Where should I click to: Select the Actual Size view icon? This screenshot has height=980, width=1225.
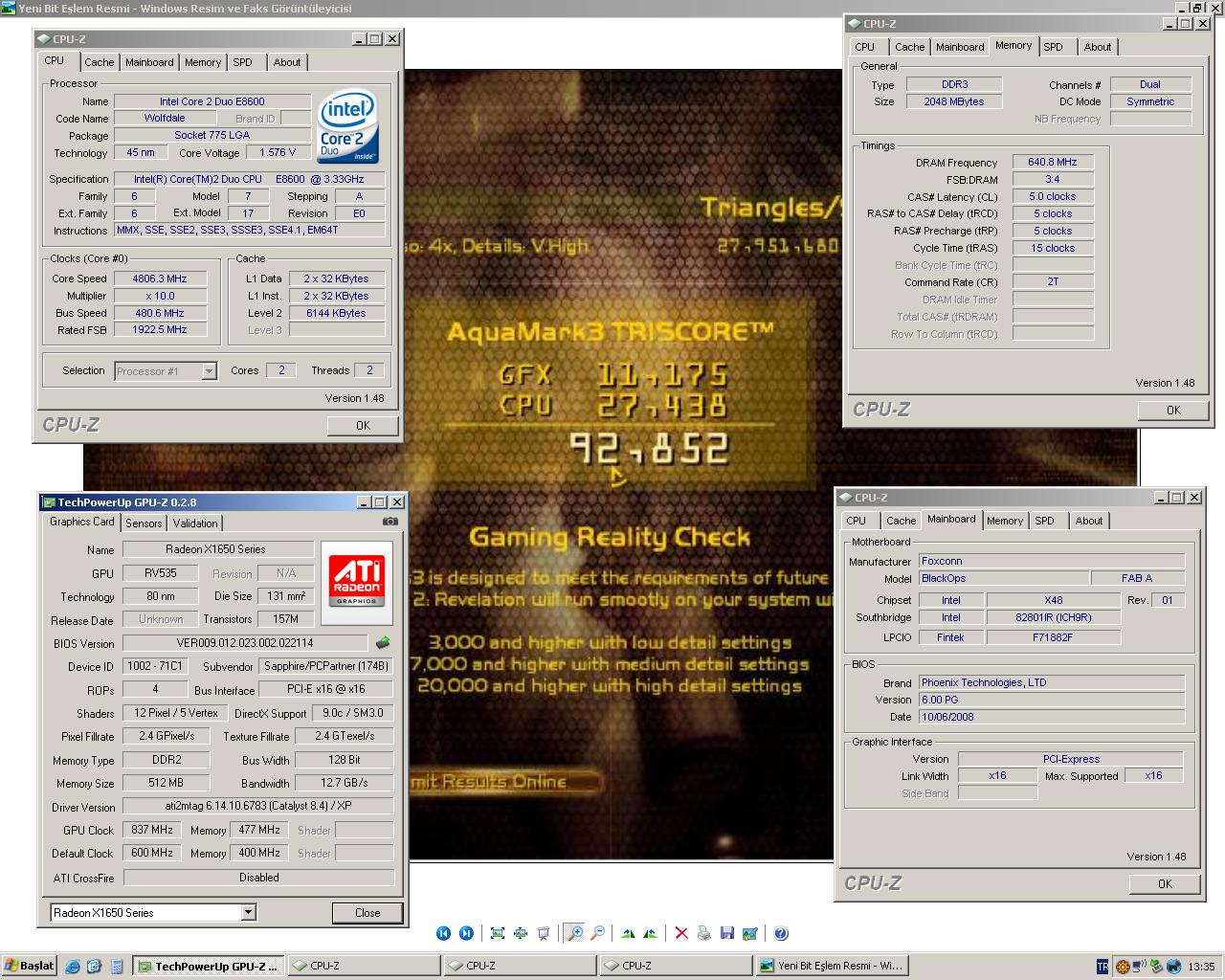(x=521, y=933)
